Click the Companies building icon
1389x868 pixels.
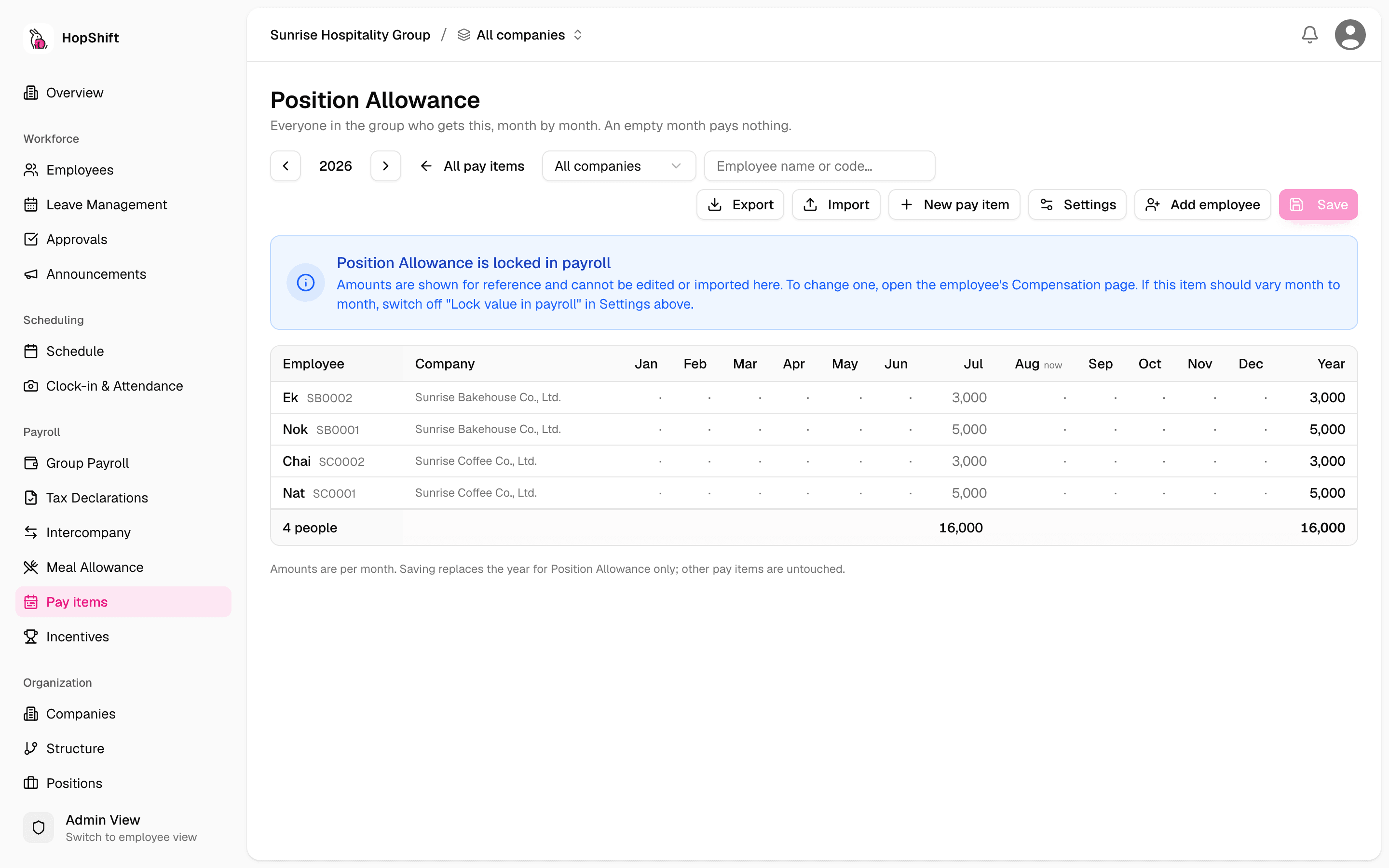click(31, 714)
